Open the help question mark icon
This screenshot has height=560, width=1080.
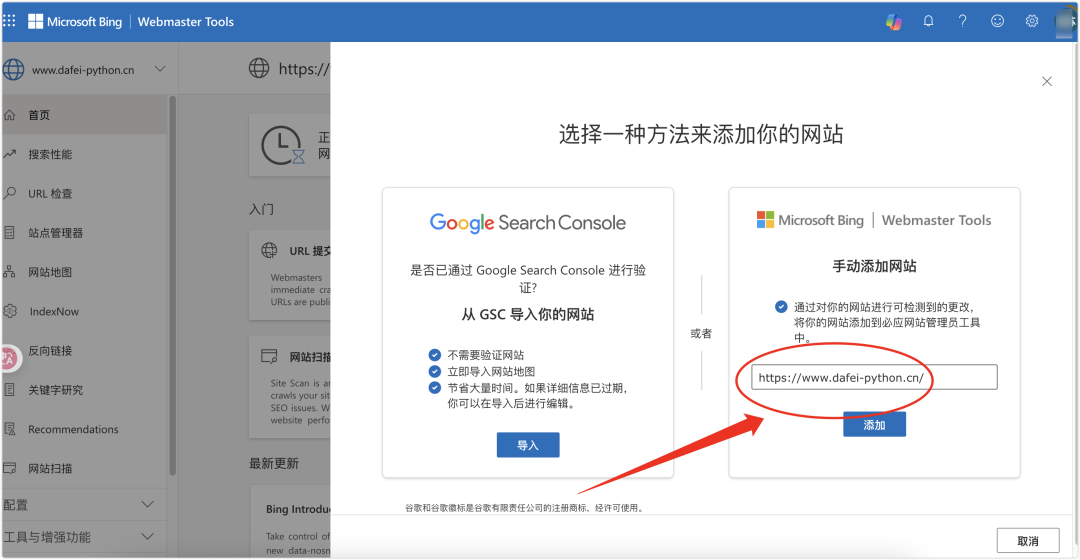pyautogui.click(x=962, y=21)
